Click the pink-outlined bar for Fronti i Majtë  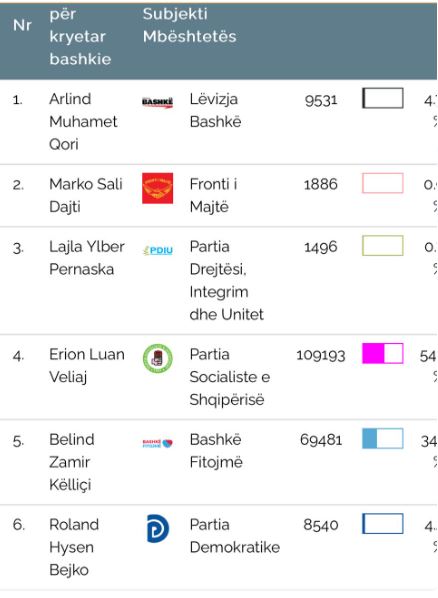click(x=383, y=183)
